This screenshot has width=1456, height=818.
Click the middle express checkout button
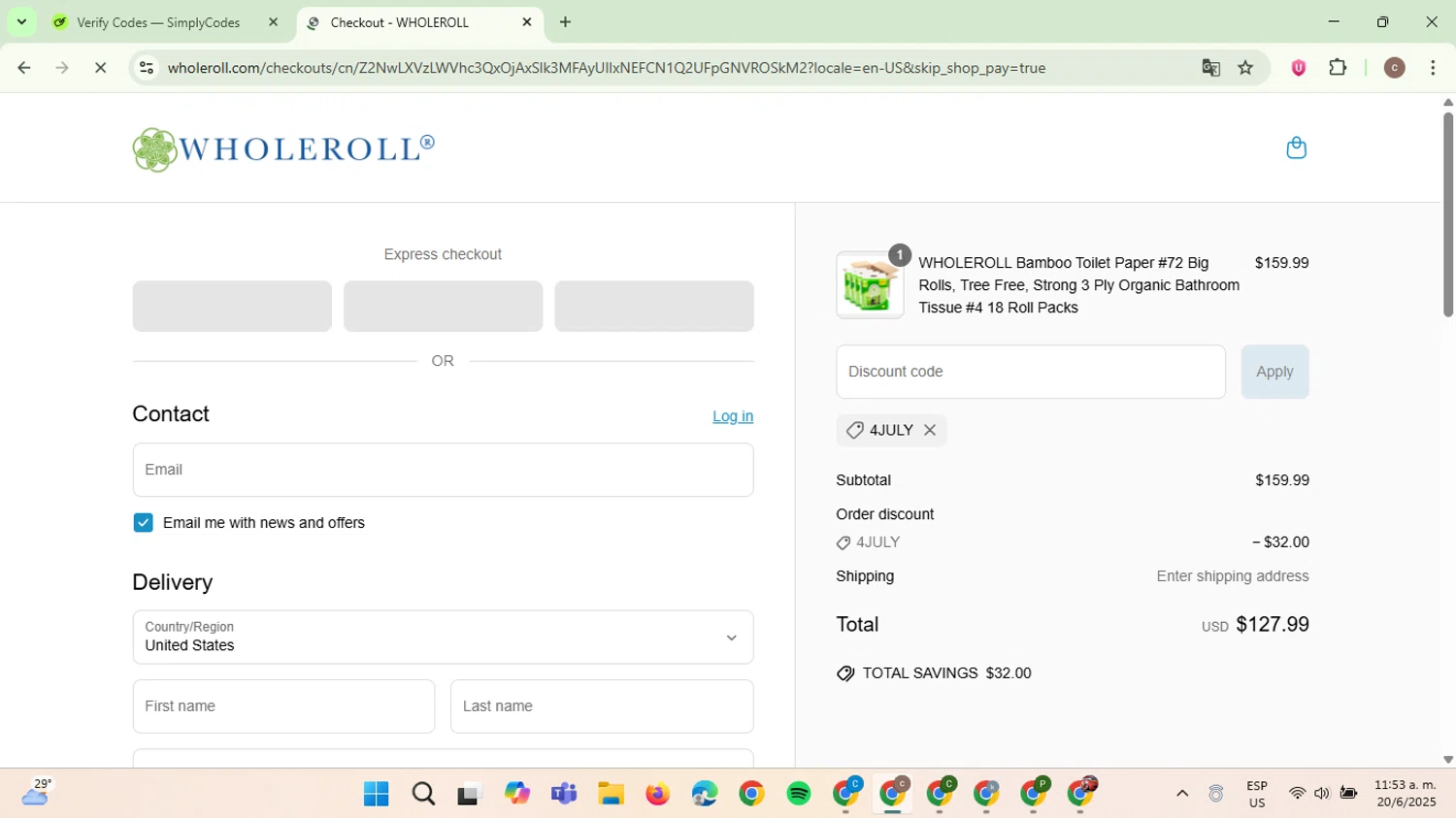coord(443,306)
